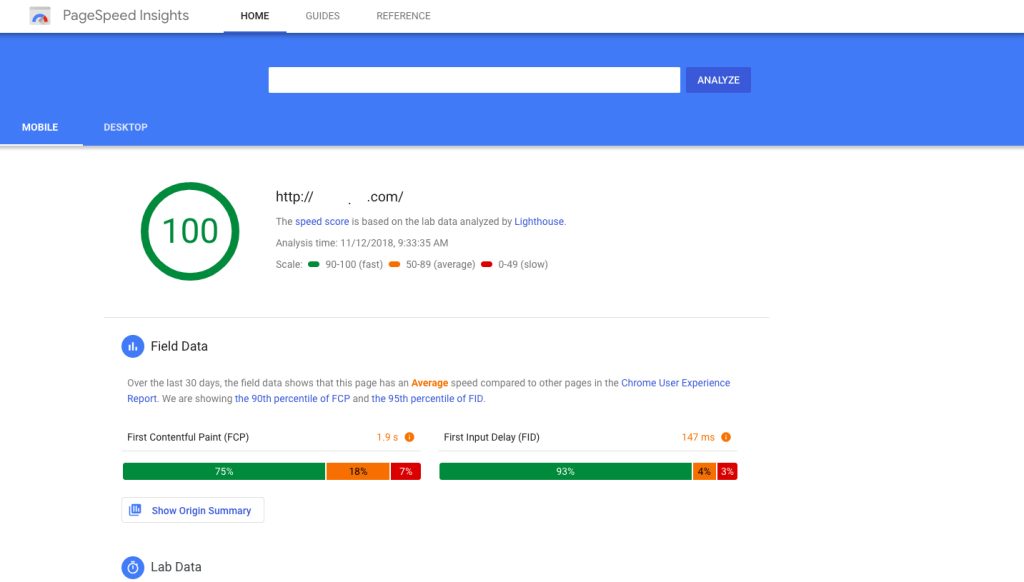
Task: Open the speed score link
Action: click(322, 221)
